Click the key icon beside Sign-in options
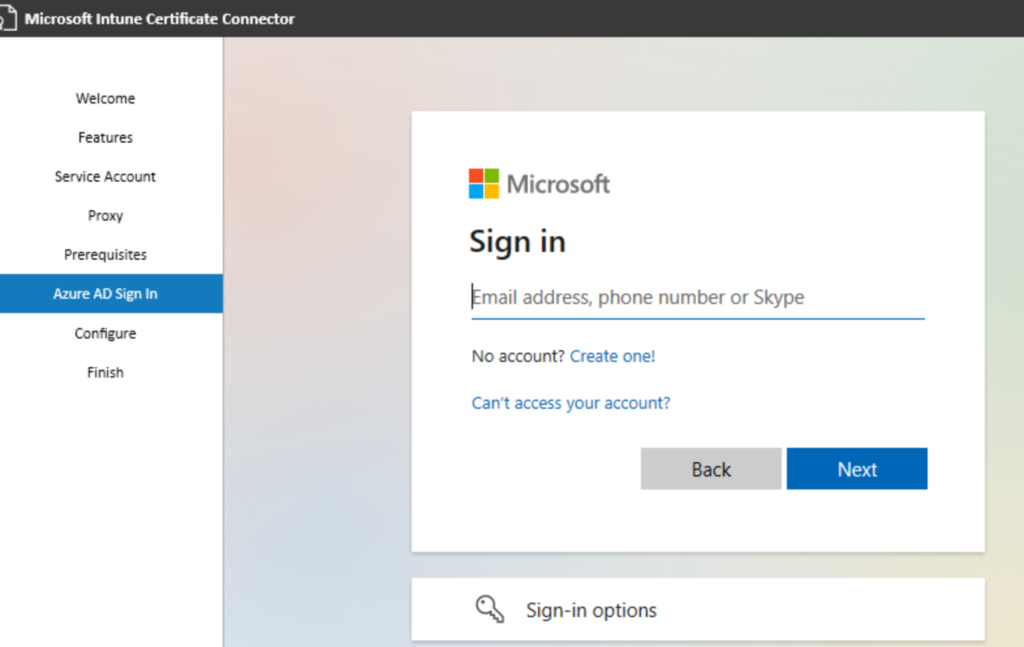1024x647 pixels. tap(490, 608)
